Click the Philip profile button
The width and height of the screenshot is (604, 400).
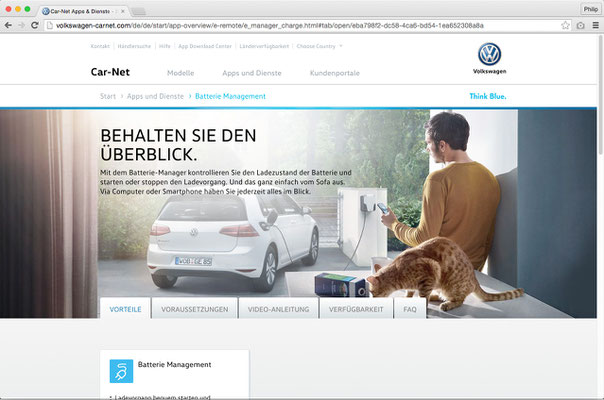590,9
